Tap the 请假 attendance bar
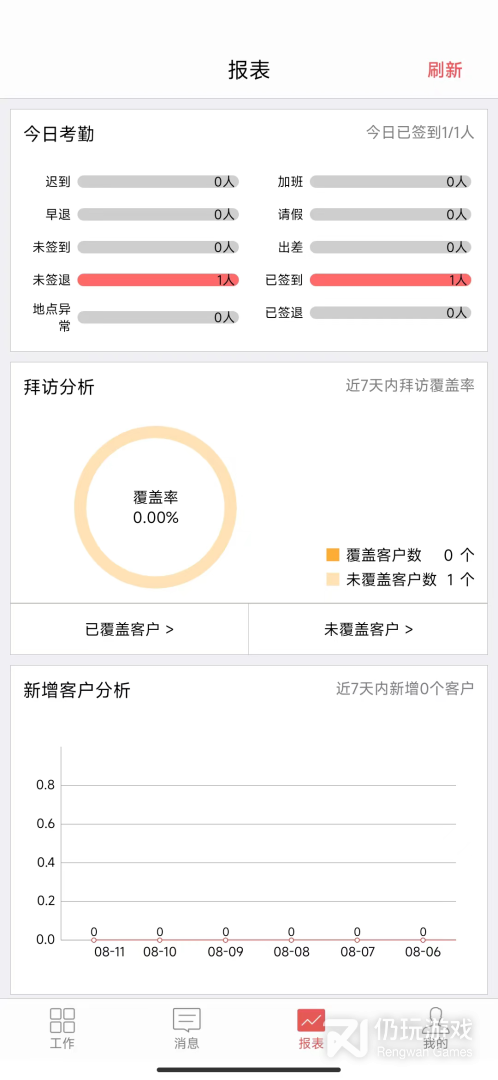Screen dimensions: 498x1080 pos(391,214)
